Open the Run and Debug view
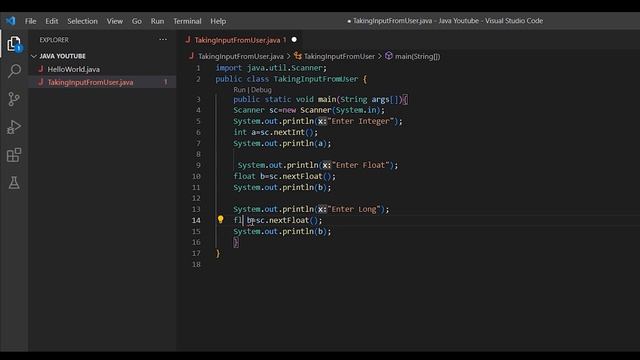The image size is (640, 360). (14, 127)
